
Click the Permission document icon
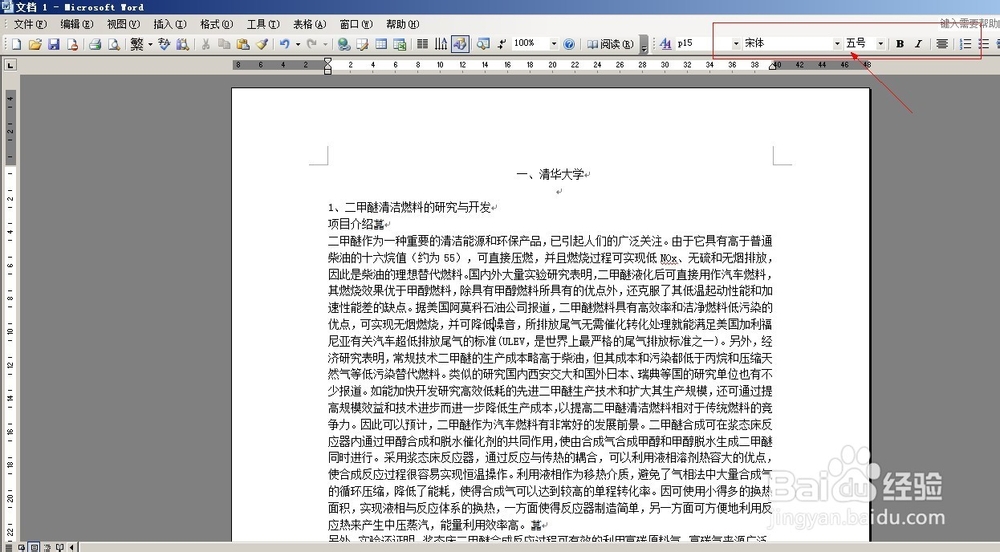click(73, 44)
